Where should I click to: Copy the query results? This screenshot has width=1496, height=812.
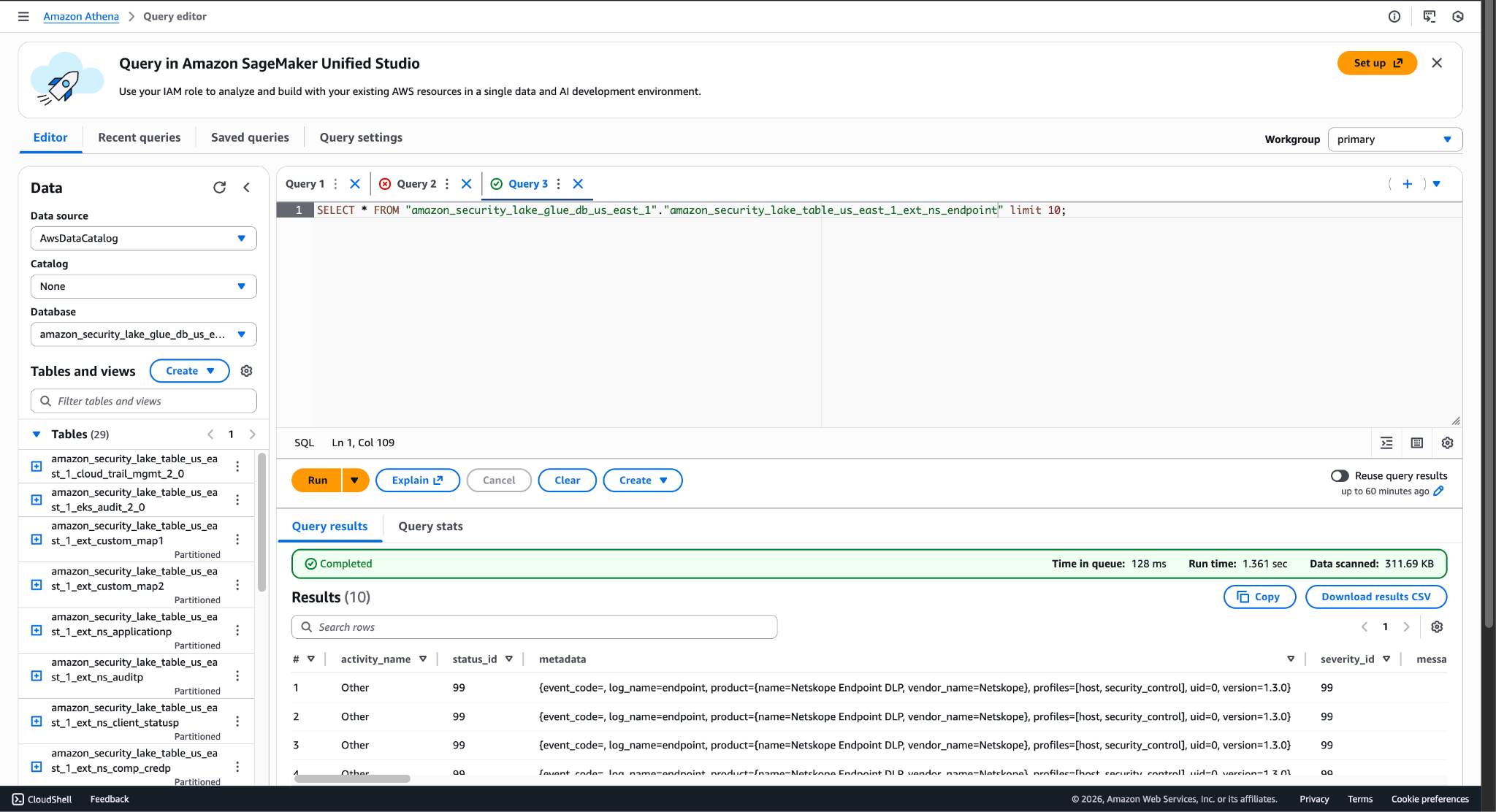1259,597
